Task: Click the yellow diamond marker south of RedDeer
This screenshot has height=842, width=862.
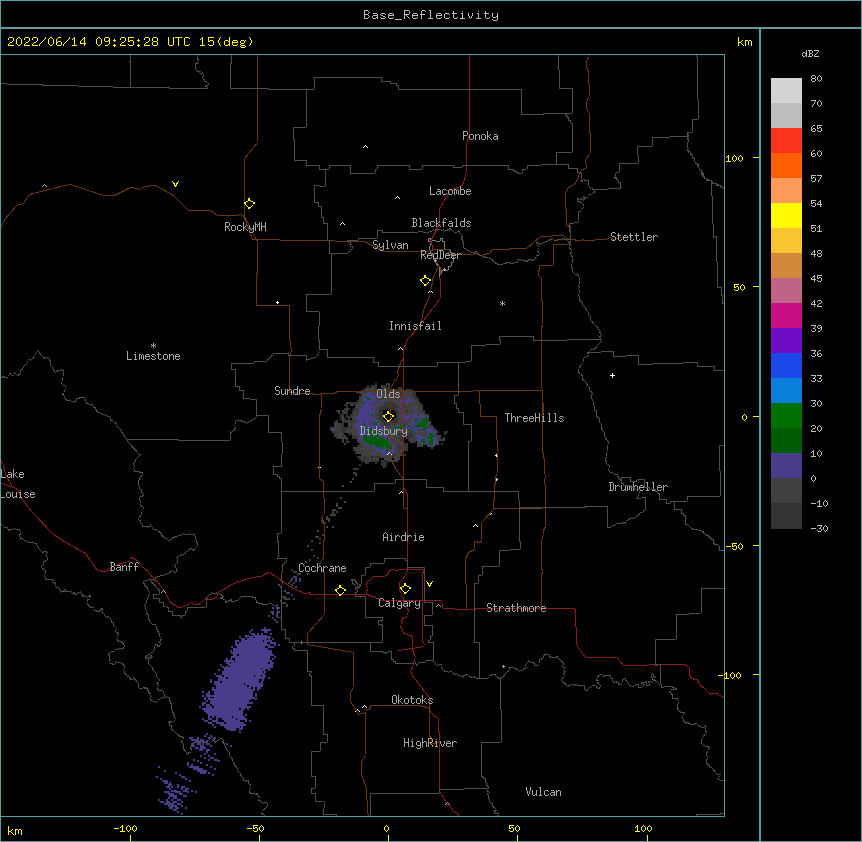Action: tap(425, 281)
